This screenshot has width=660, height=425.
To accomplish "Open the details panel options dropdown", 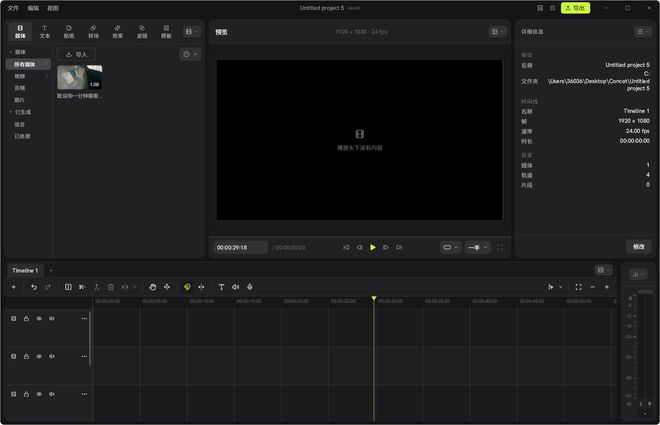I will [643, 32].
